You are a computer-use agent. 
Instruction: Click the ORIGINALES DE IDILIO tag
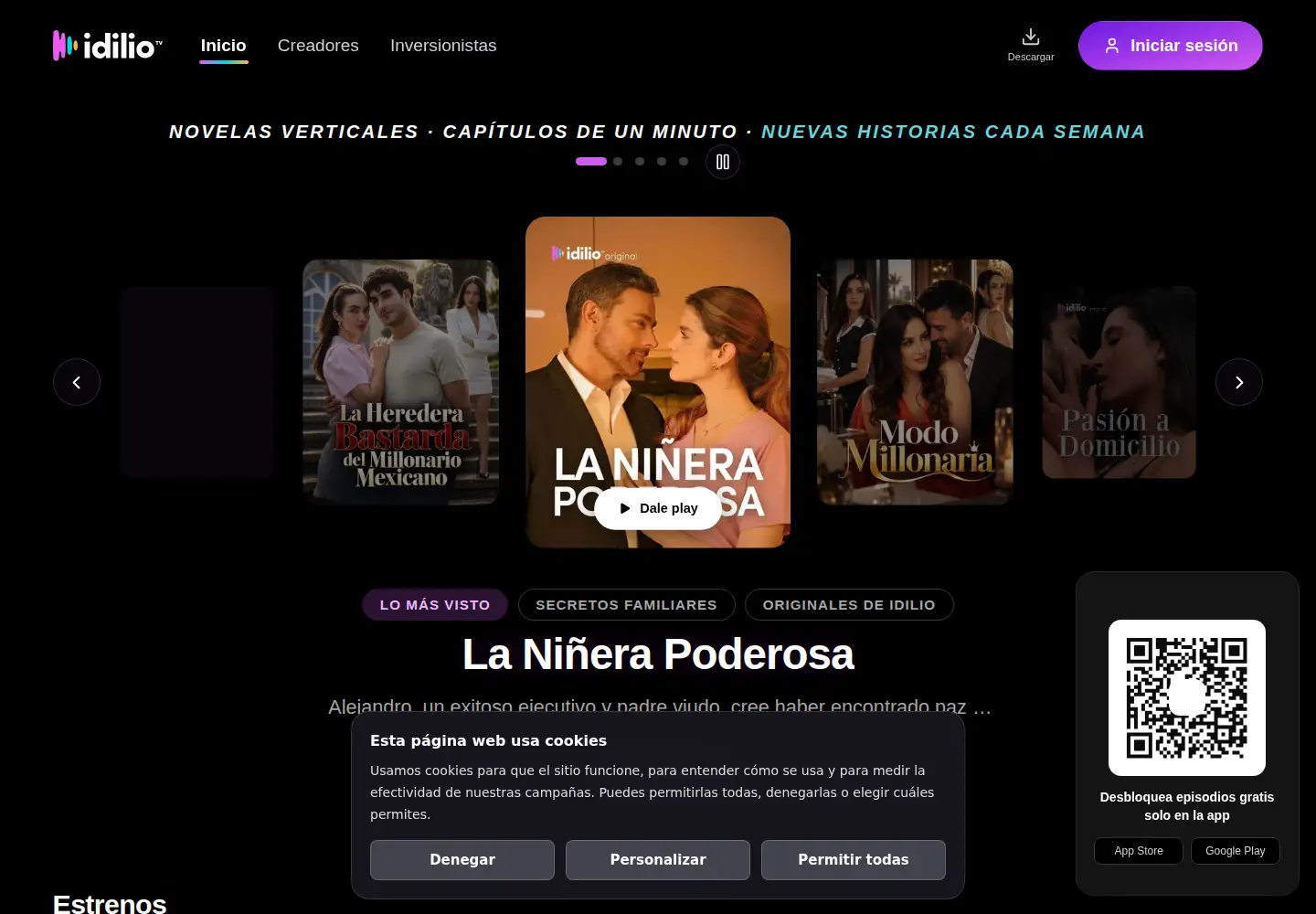pyautogui.click(x=849, y=605)
